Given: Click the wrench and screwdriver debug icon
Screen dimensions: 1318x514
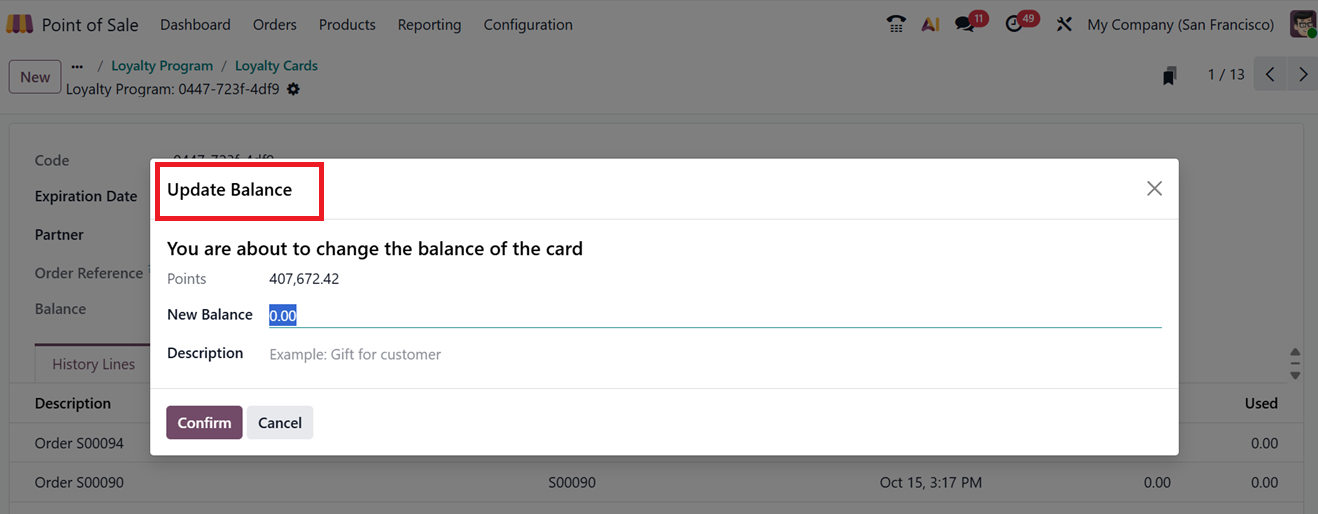Looking at the screenshot, I should click(x=1064, y=24).
